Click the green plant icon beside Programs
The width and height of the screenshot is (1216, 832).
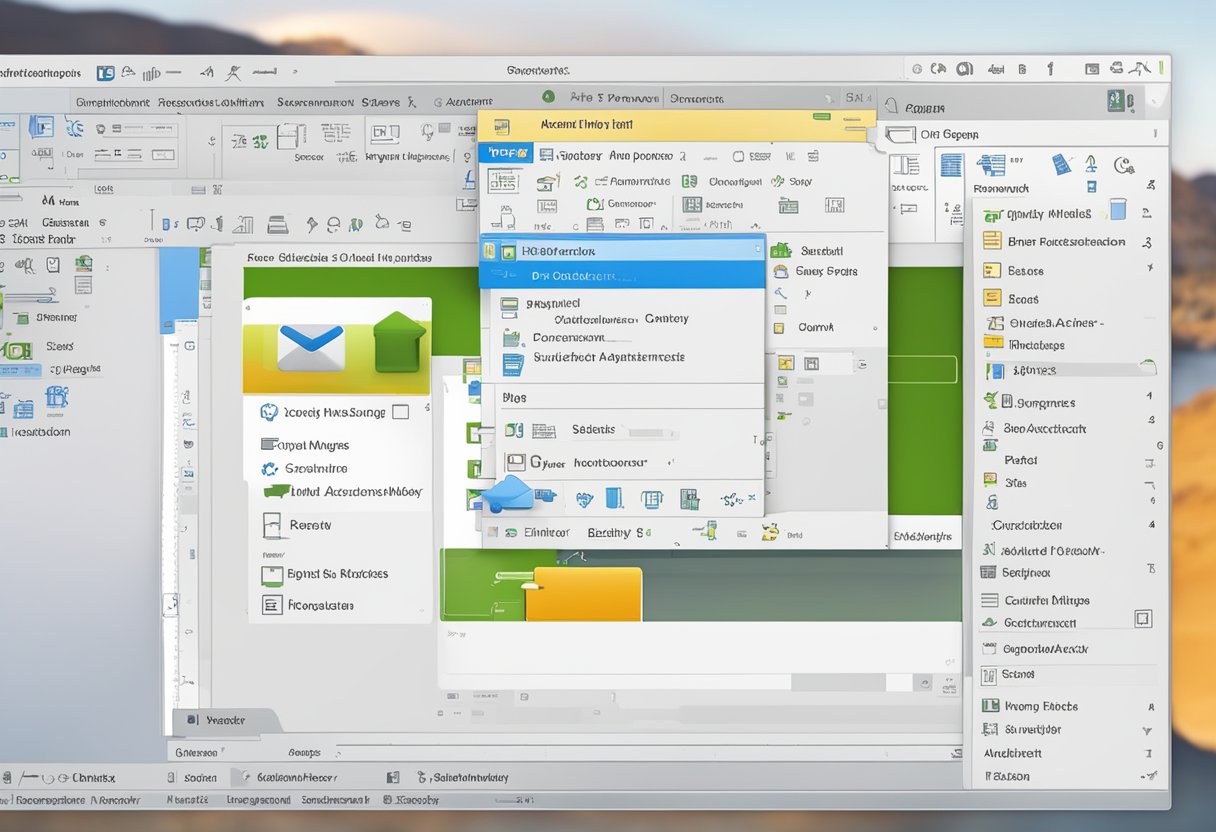(990, 402)
